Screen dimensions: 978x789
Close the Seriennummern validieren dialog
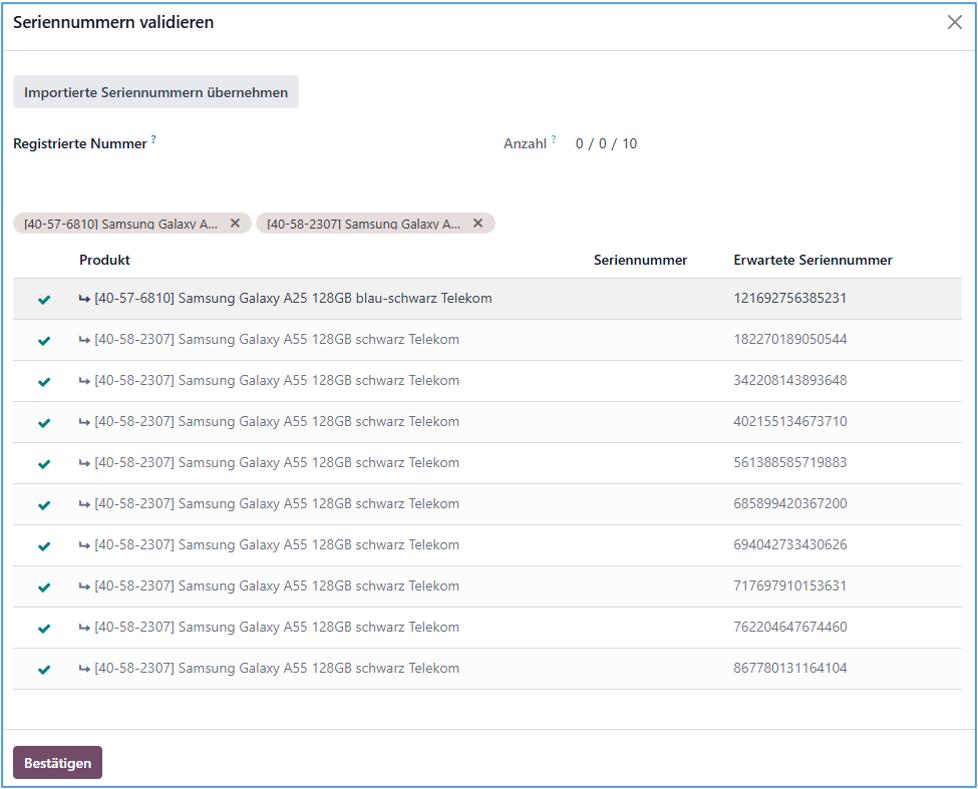click(954, 22)
